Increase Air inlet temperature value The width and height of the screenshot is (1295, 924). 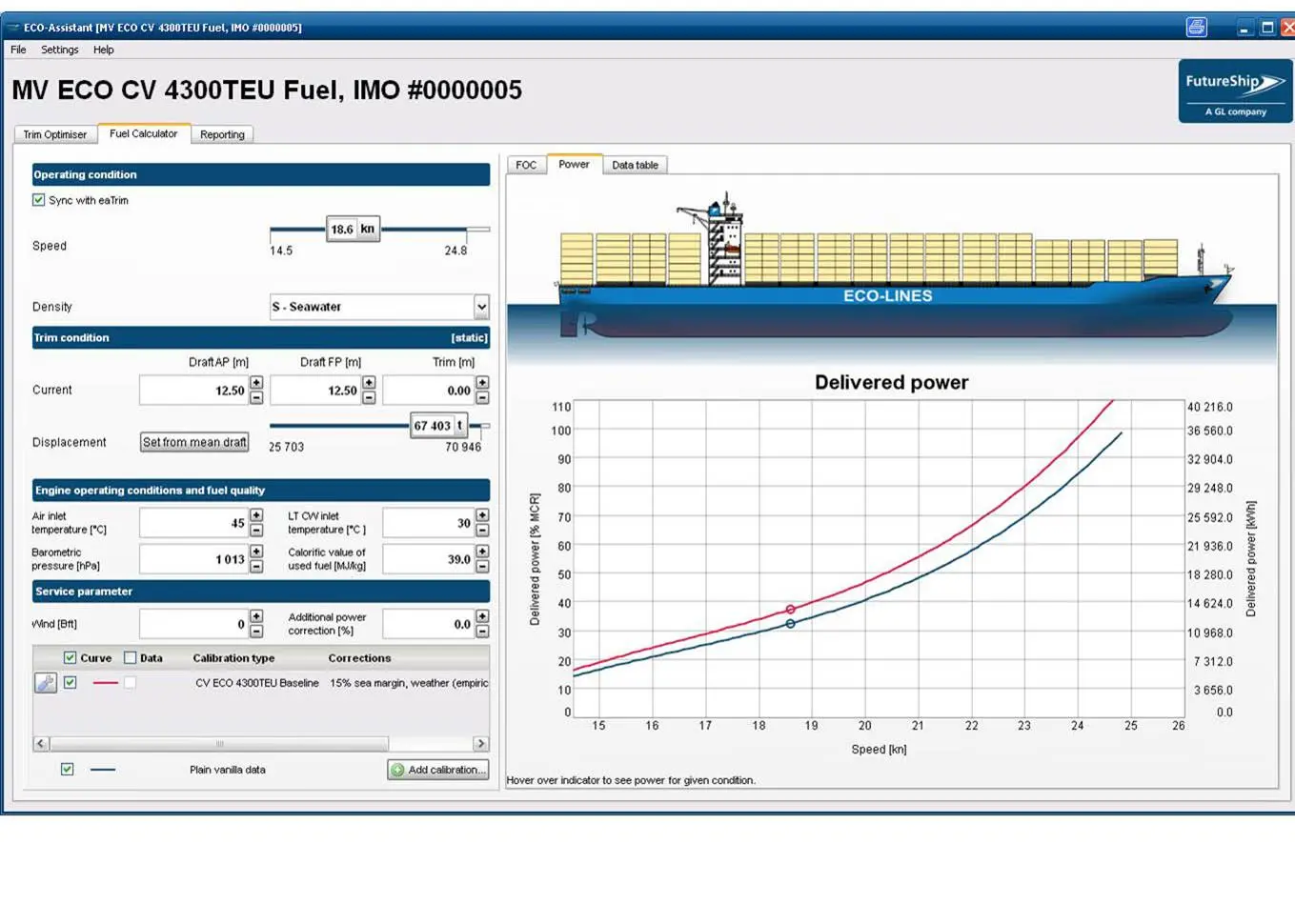pyautogui.click(x=256, y=515)
